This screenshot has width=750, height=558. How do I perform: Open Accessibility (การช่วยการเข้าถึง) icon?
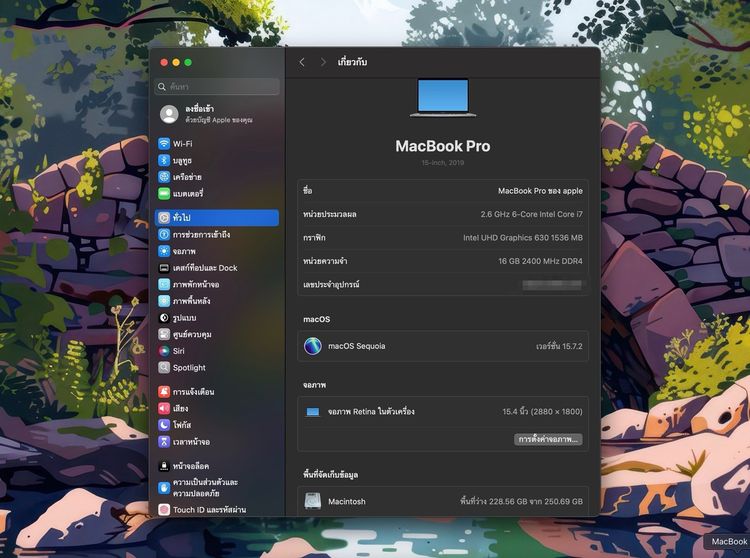tap(164, 234)
